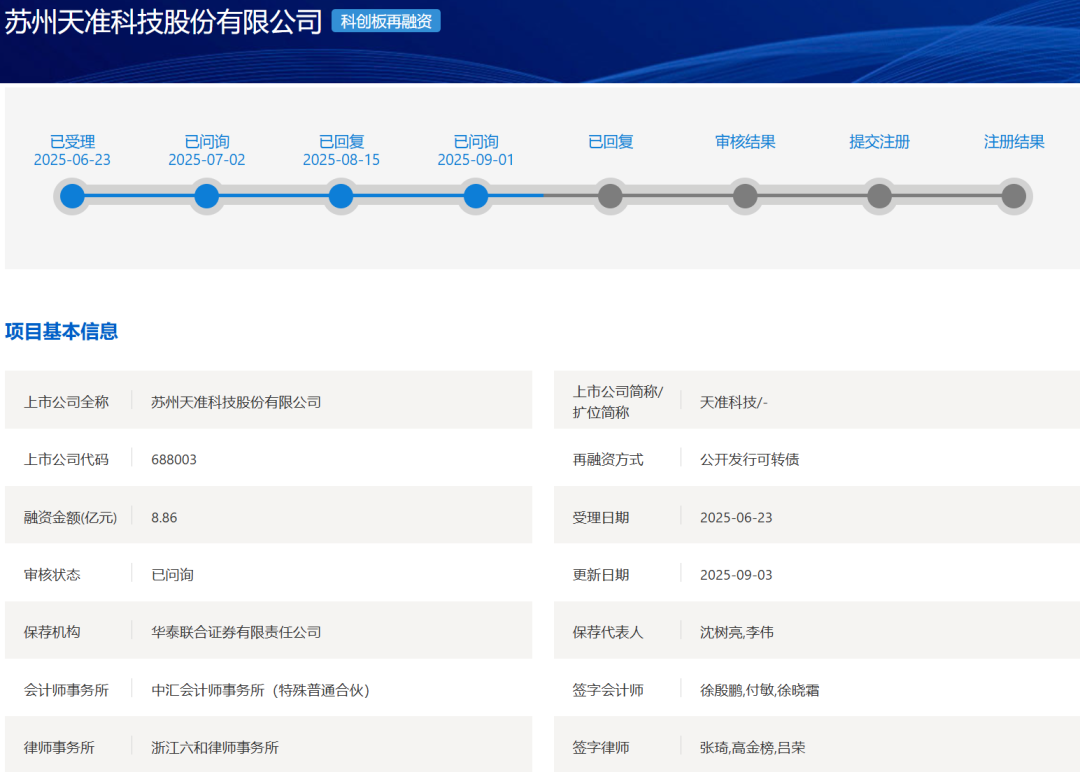
Task: Click the law firm 浙江六和律师事务所 value
Action: (x=215, y=747)
